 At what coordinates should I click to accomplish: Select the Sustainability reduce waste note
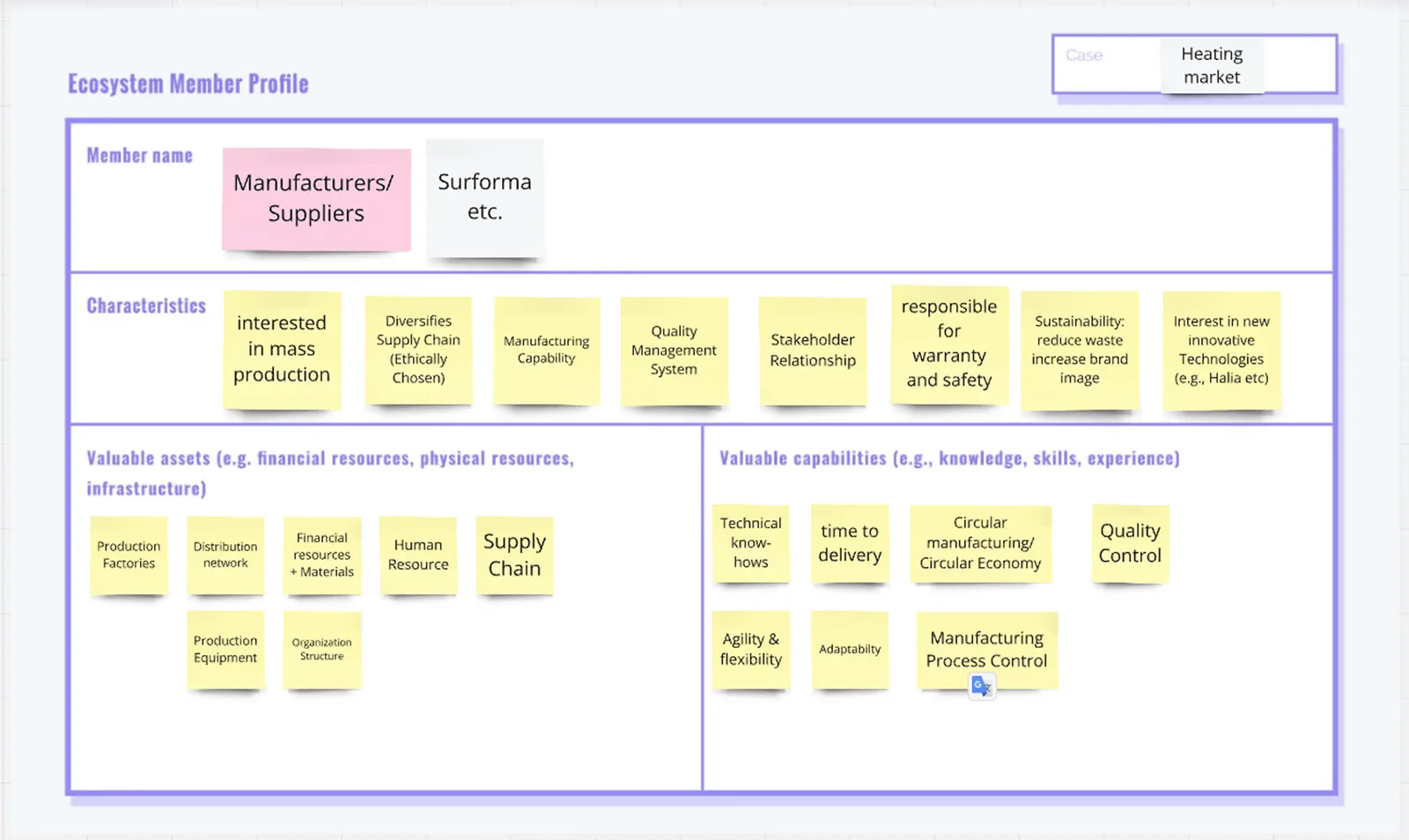[1081, 350]
